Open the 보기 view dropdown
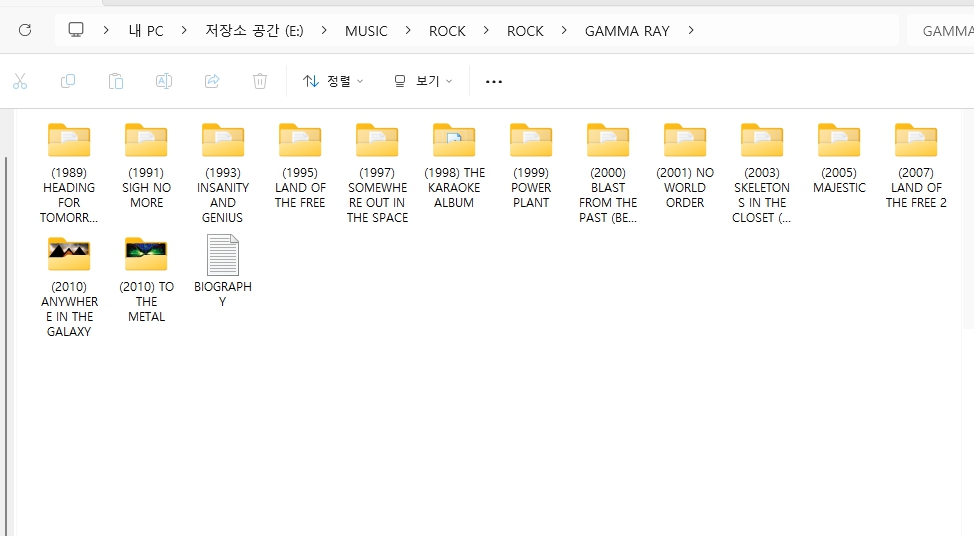974x536 pixels. (x=423, y=81)
